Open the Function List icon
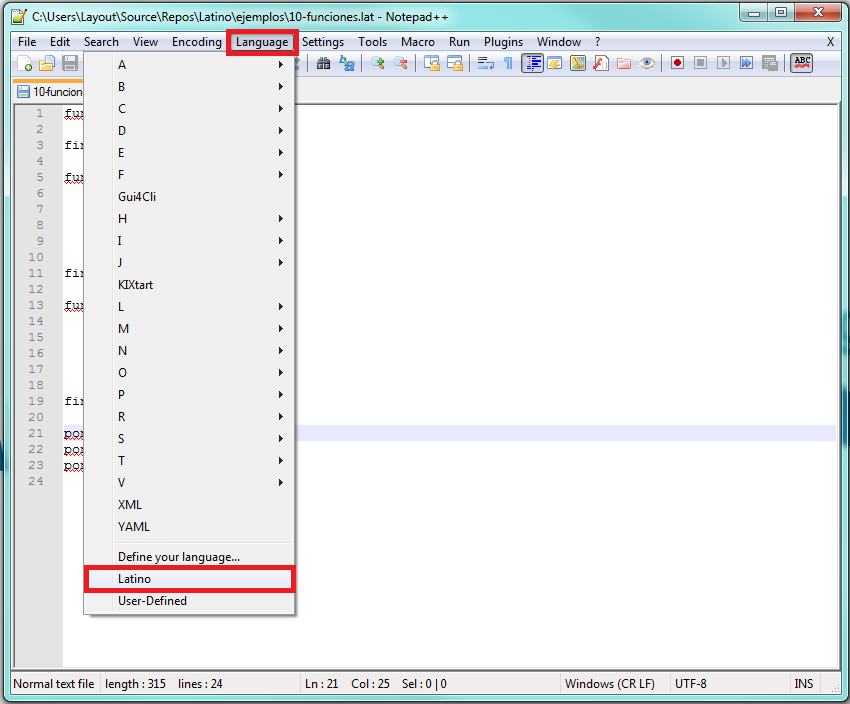 [x=601, y=63]
